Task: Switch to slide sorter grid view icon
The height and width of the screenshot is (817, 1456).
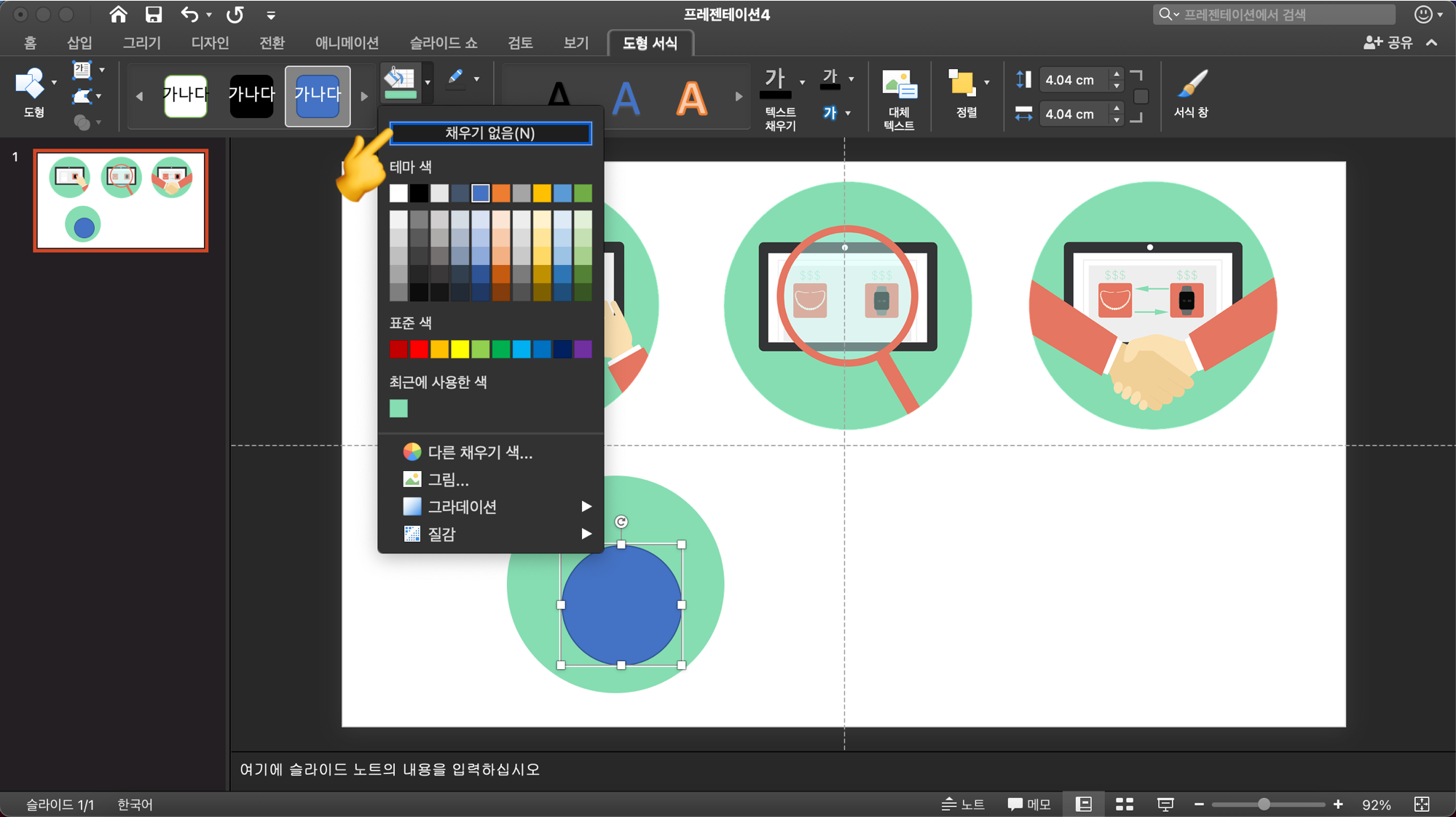Action: 1124,804
